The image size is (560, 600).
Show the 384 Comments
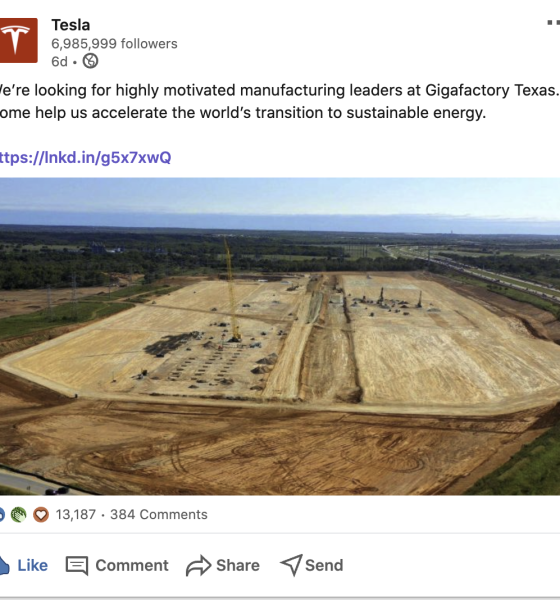(x=159, y=515)
